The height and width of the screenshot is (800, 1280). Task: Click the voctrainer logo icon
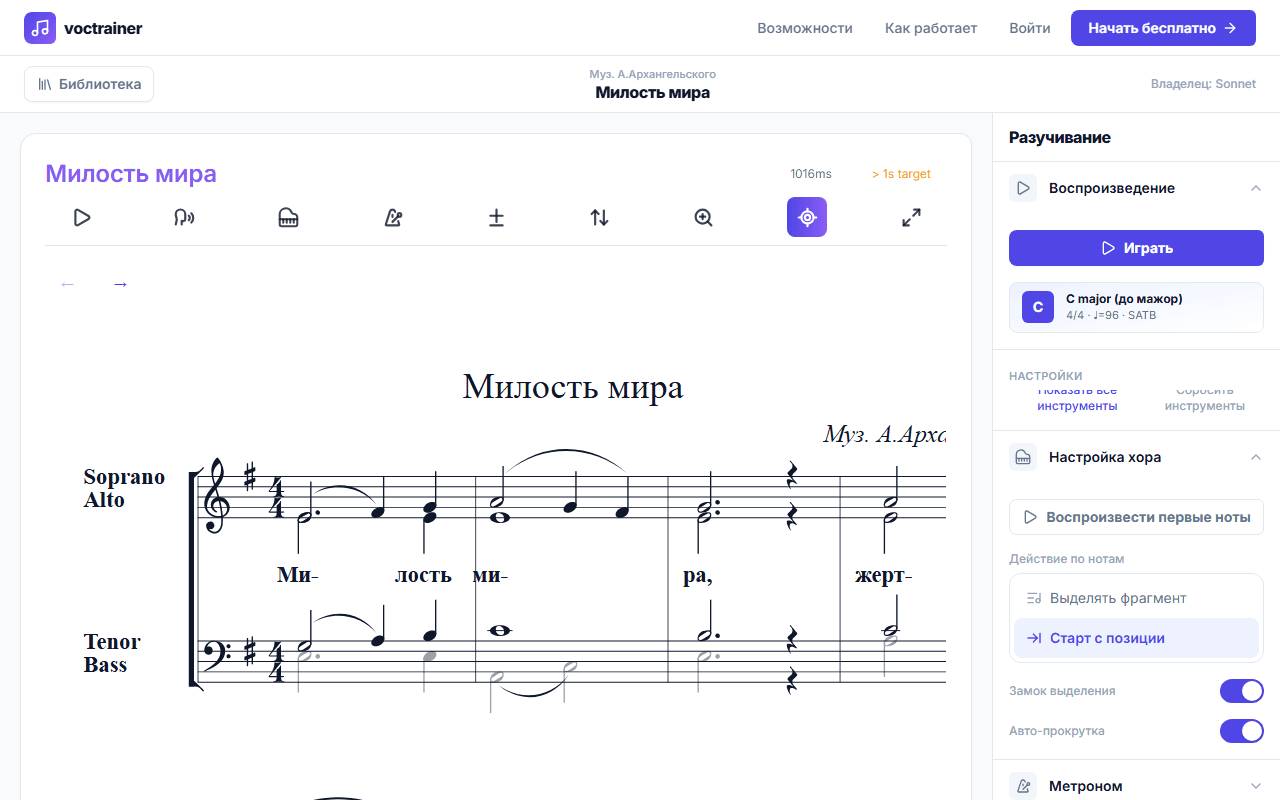(40, 28)
